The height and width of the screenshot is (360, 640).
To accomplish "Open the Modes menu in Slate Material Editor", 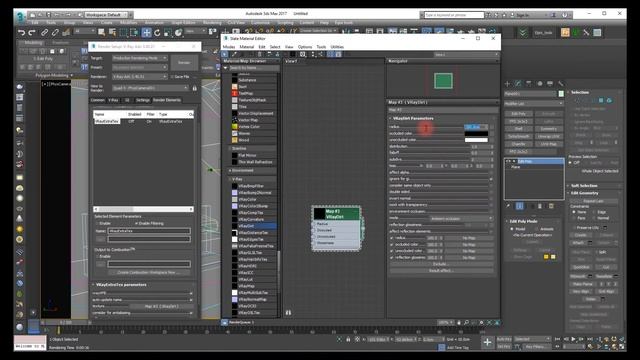I will tap(229, 47).
